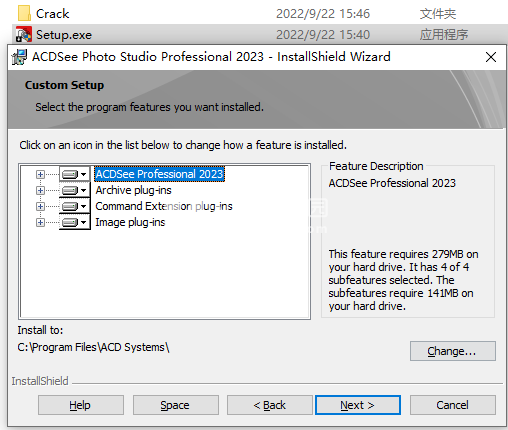Open drive icon dropdown for Archive plug-ins
The height and width of the screenshot is (430, 508).
(x=75, y=190)
